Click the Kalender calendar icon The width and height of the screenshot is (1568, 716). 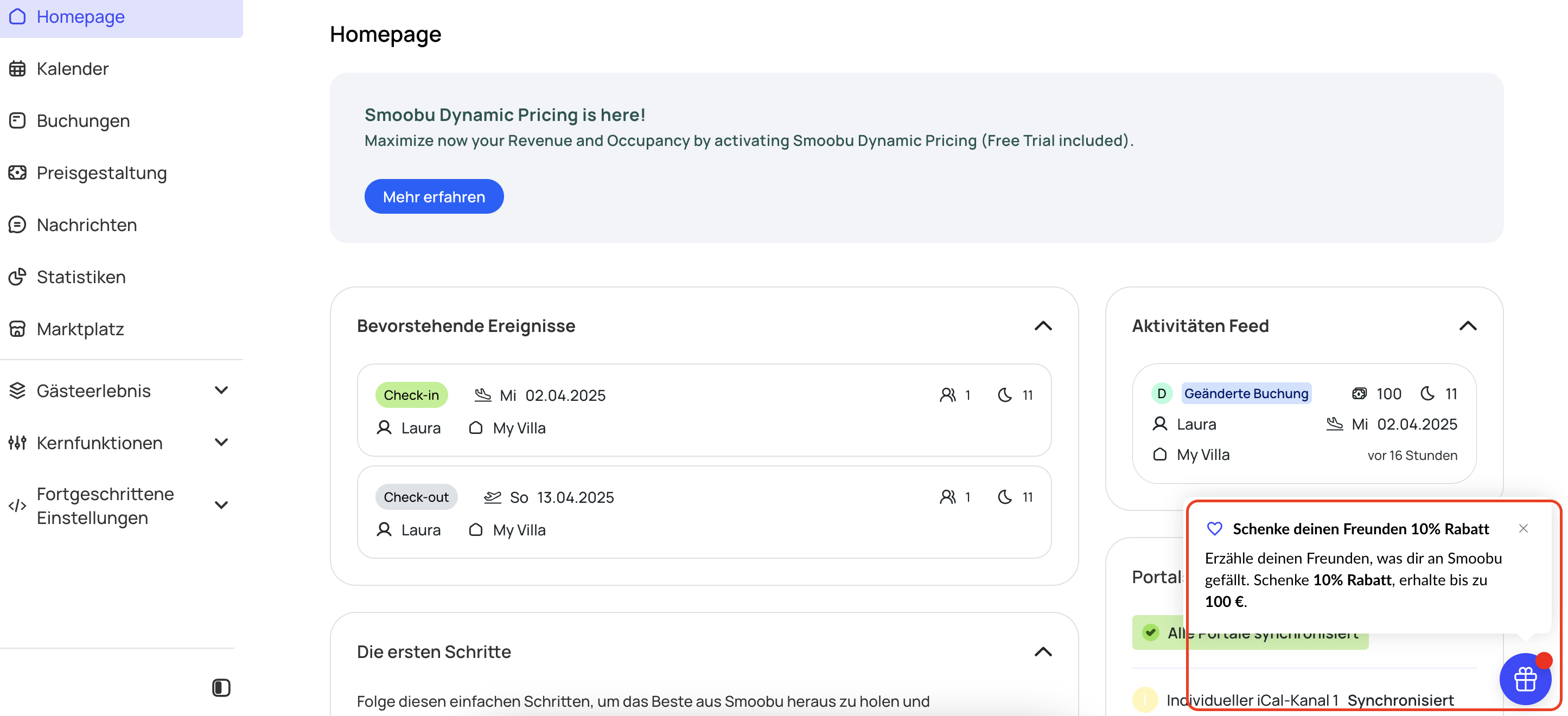[x=17, y=69]
